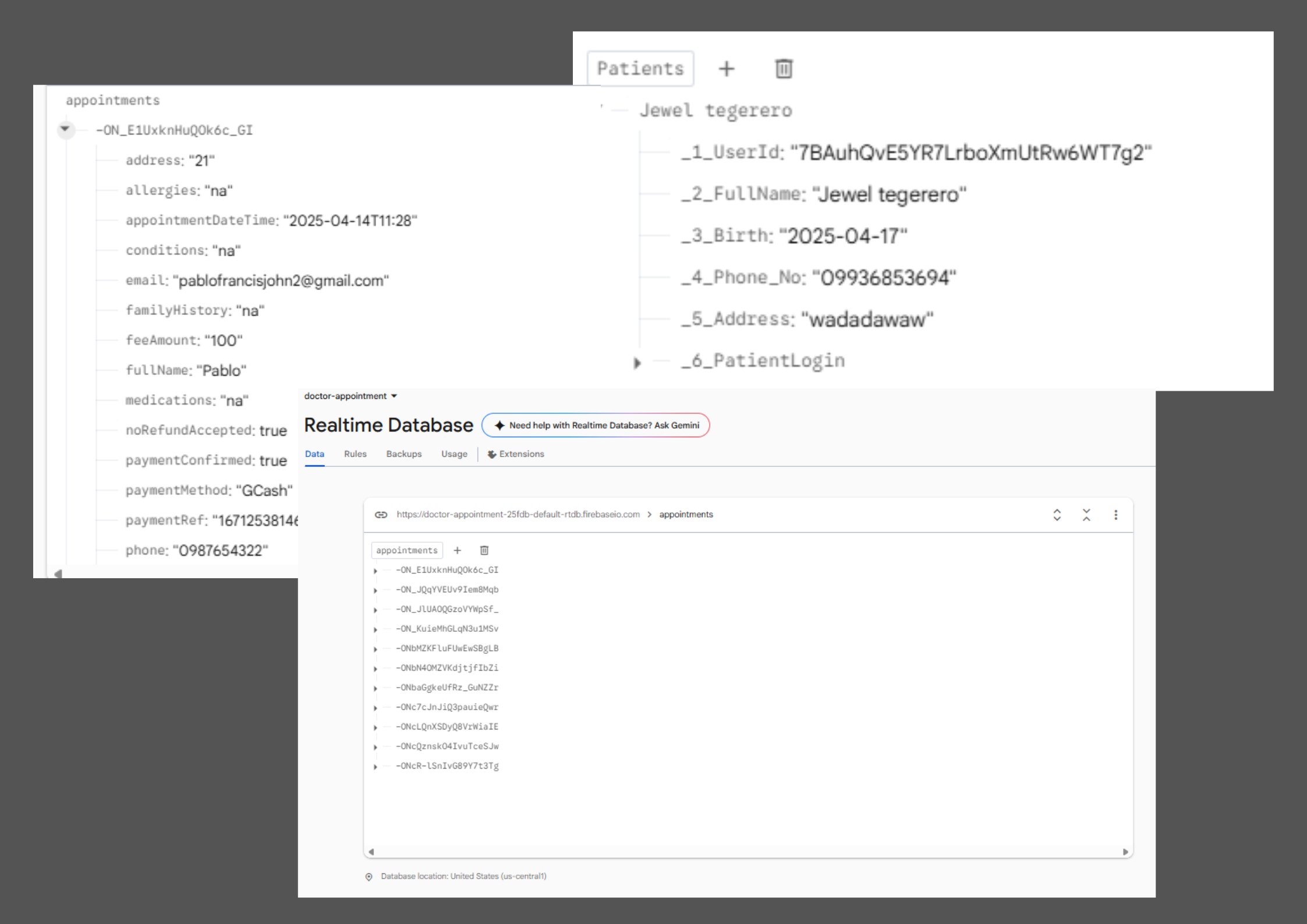Expand the -ON_JlUAOQGzoVYWpSf_ node

tap(376, 610)
